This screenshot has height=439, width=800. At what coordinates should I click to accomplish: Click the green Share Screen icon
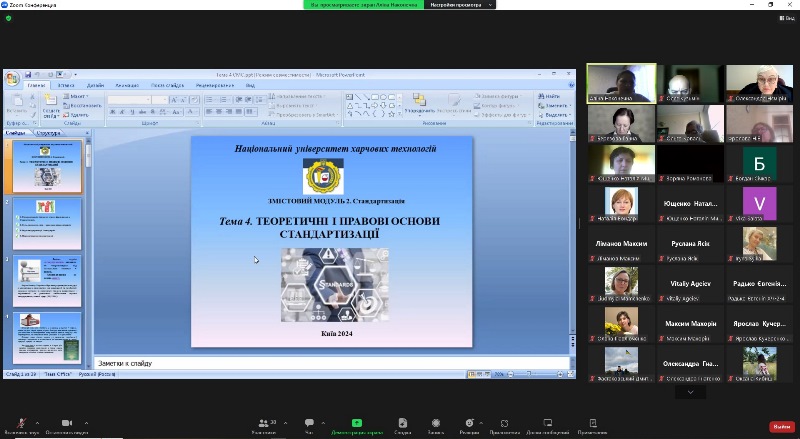tap(357, 423)
